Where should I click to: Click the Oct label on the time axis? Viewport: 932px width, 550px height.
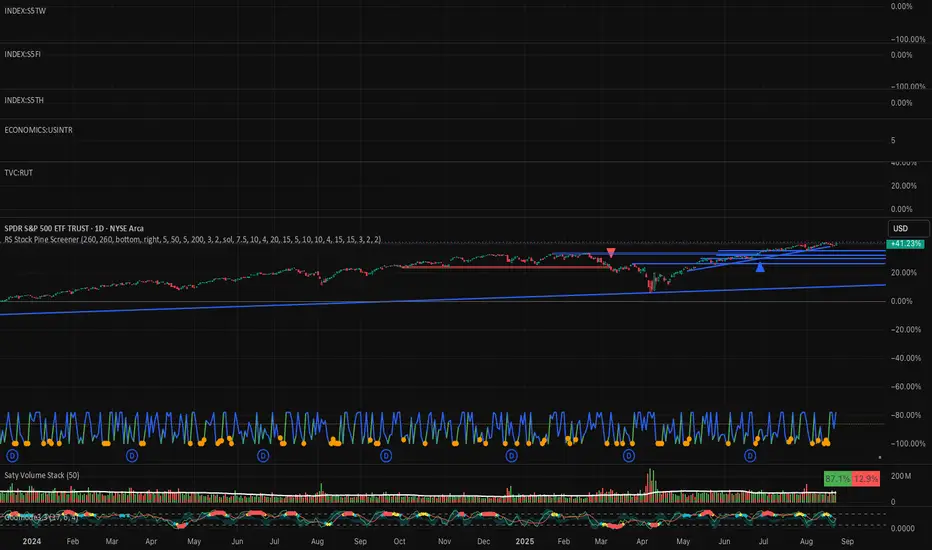coord(399,542)
